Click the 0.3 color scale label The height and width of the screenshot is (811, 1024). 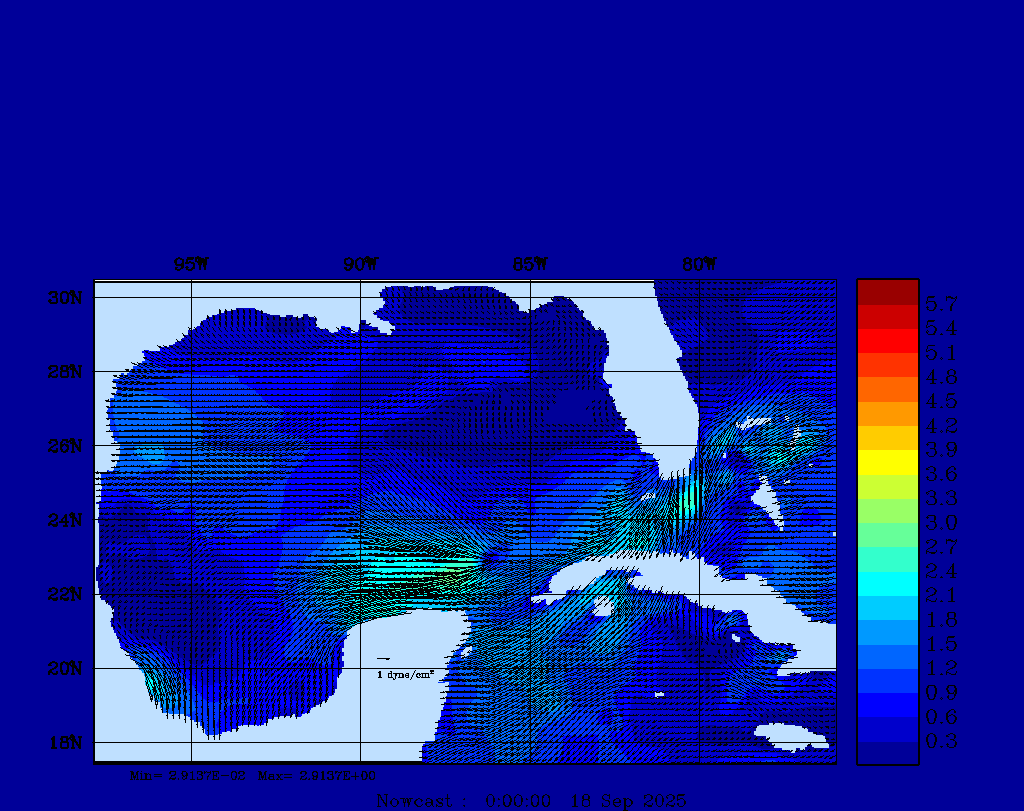coord(941,741)
